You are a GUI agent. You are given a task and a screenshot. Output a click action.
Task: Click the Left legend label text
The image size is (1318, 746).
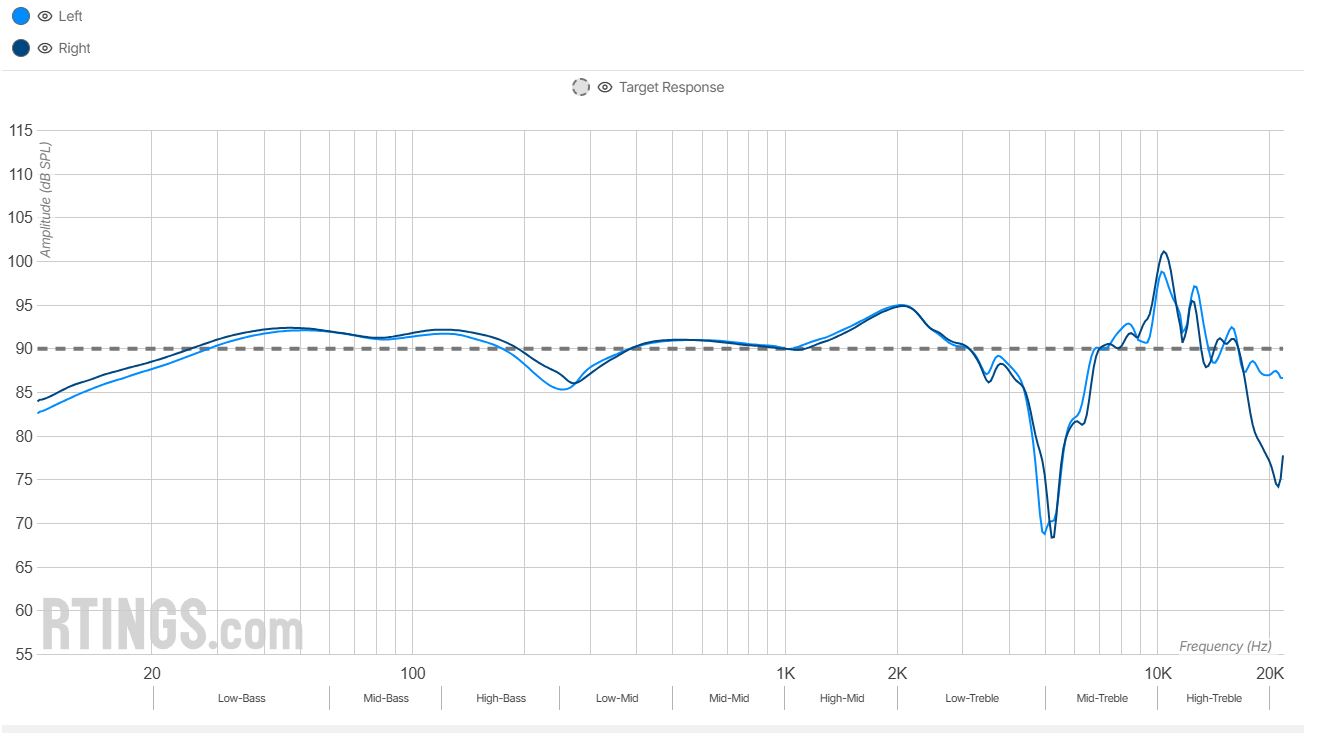point(71,16)
